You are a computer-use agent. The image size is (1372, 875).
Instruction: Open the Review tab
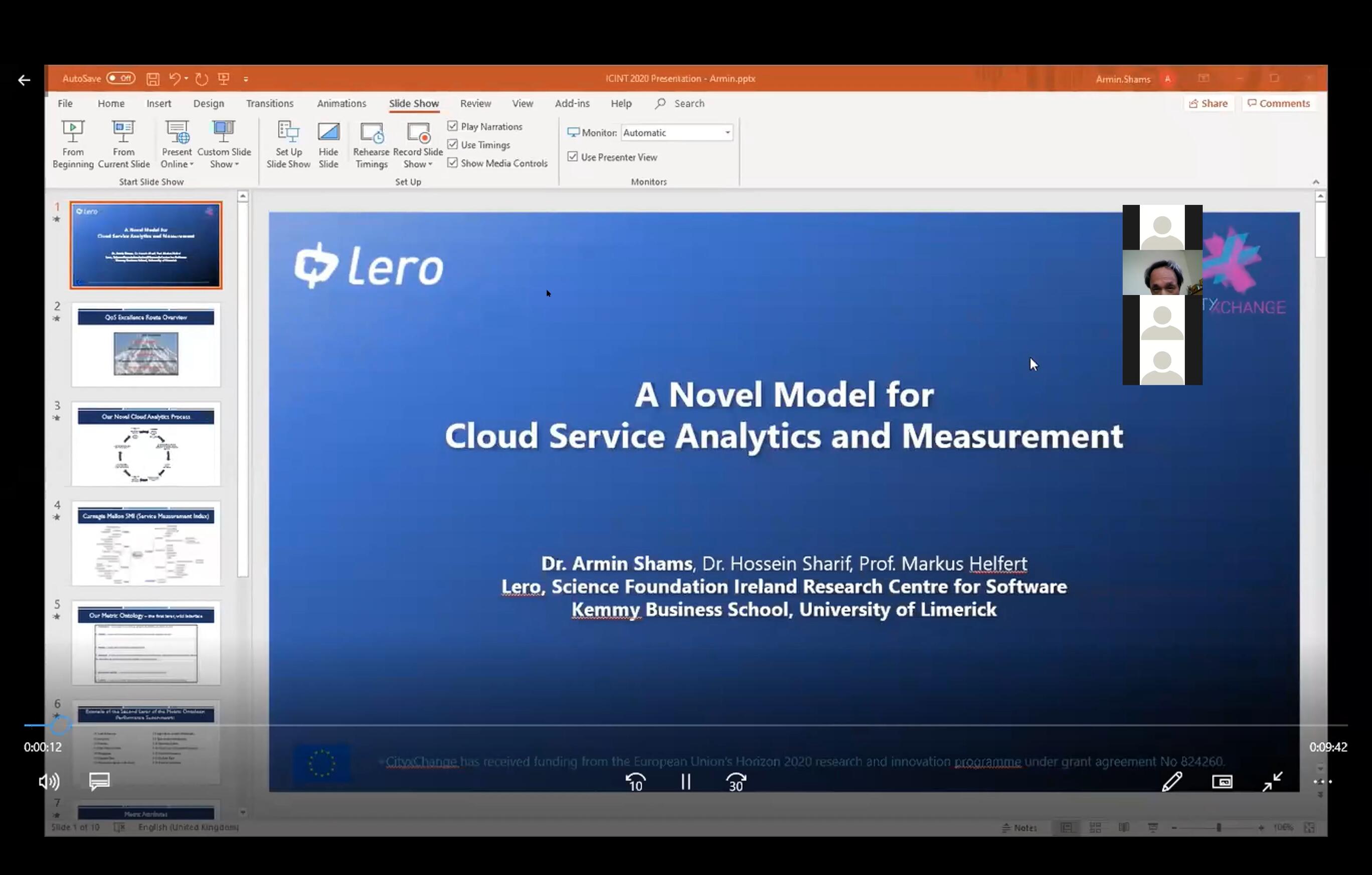click(x=475, y=104)
